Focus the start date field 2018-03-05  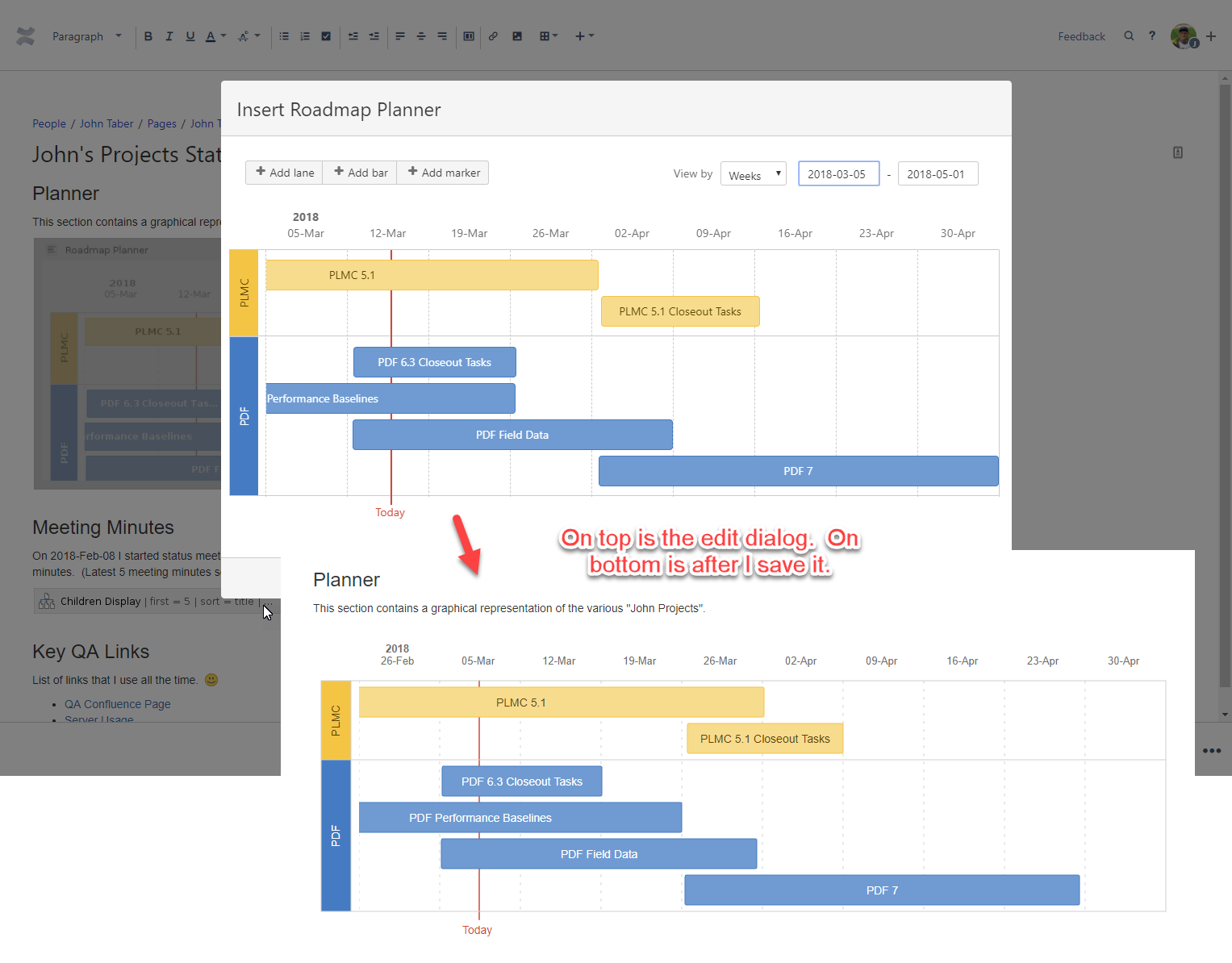coord(839,174)
